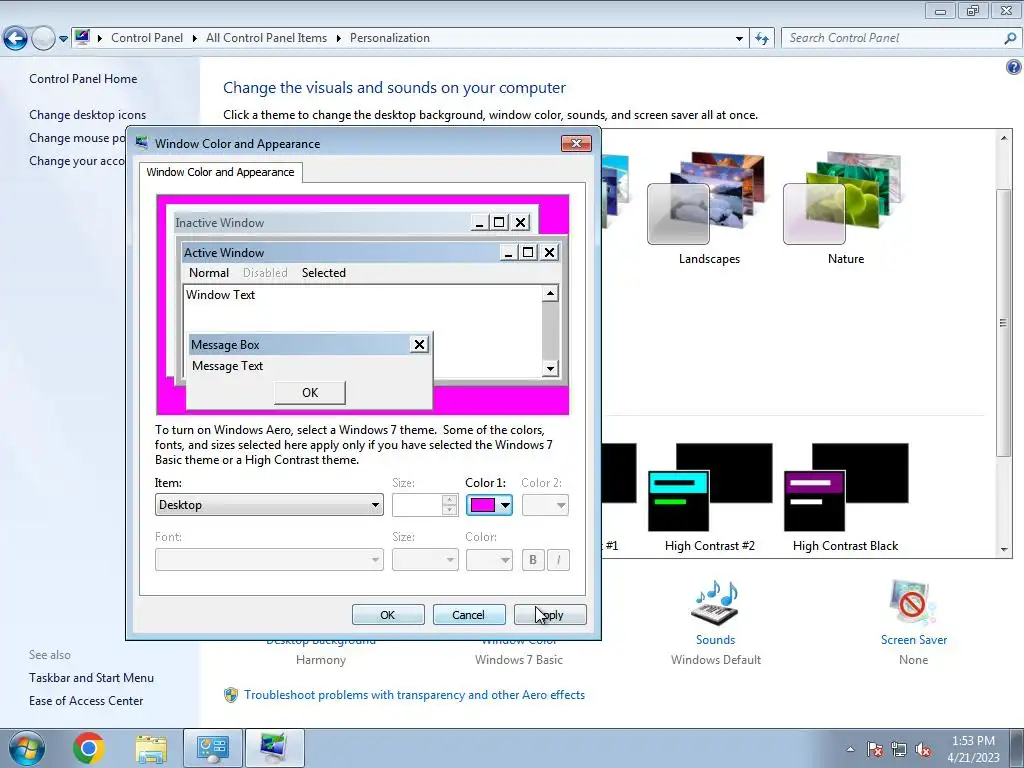
Task: Close the Window Color and Appearance dialog
Action: click(576, 143)
